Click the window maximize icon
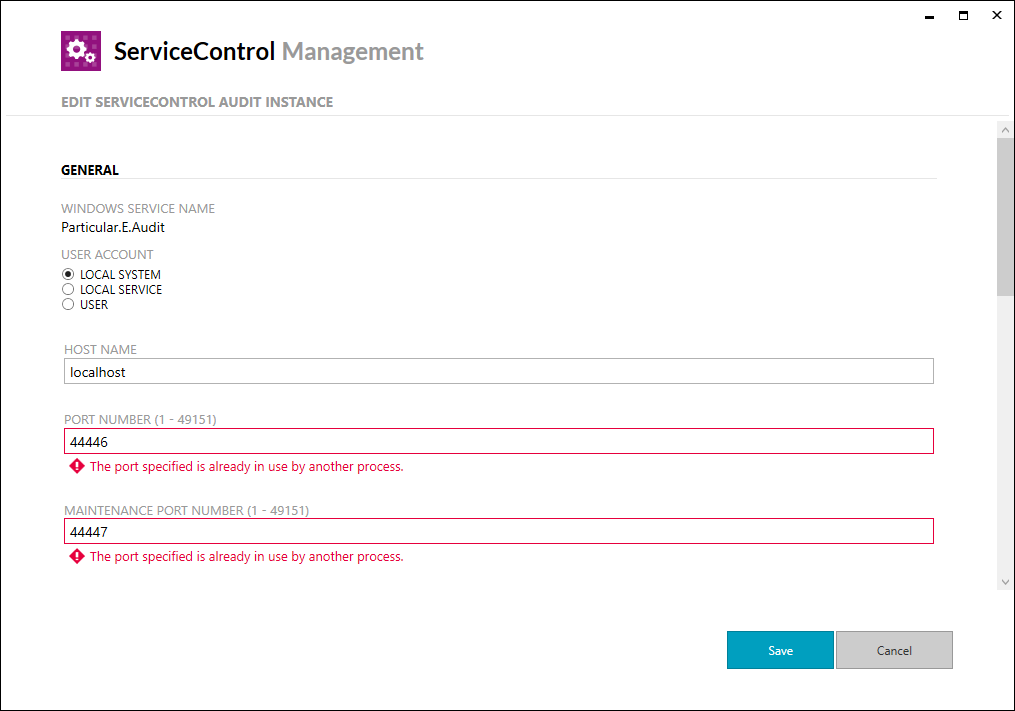 pos(963,15)
